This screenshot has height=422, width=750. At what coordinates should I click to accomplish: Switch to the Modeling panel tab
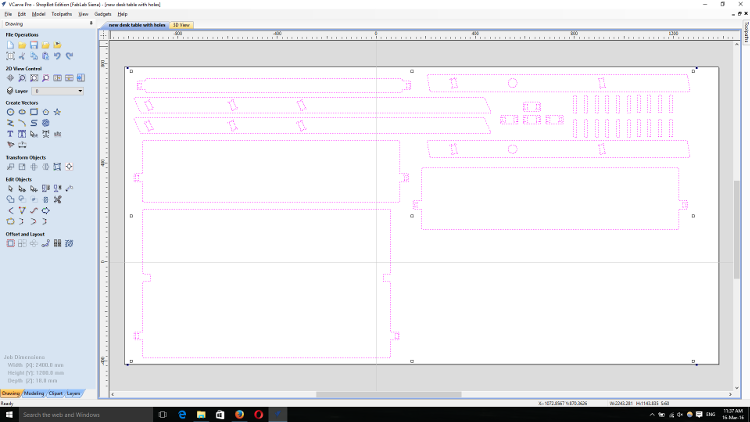34,393
